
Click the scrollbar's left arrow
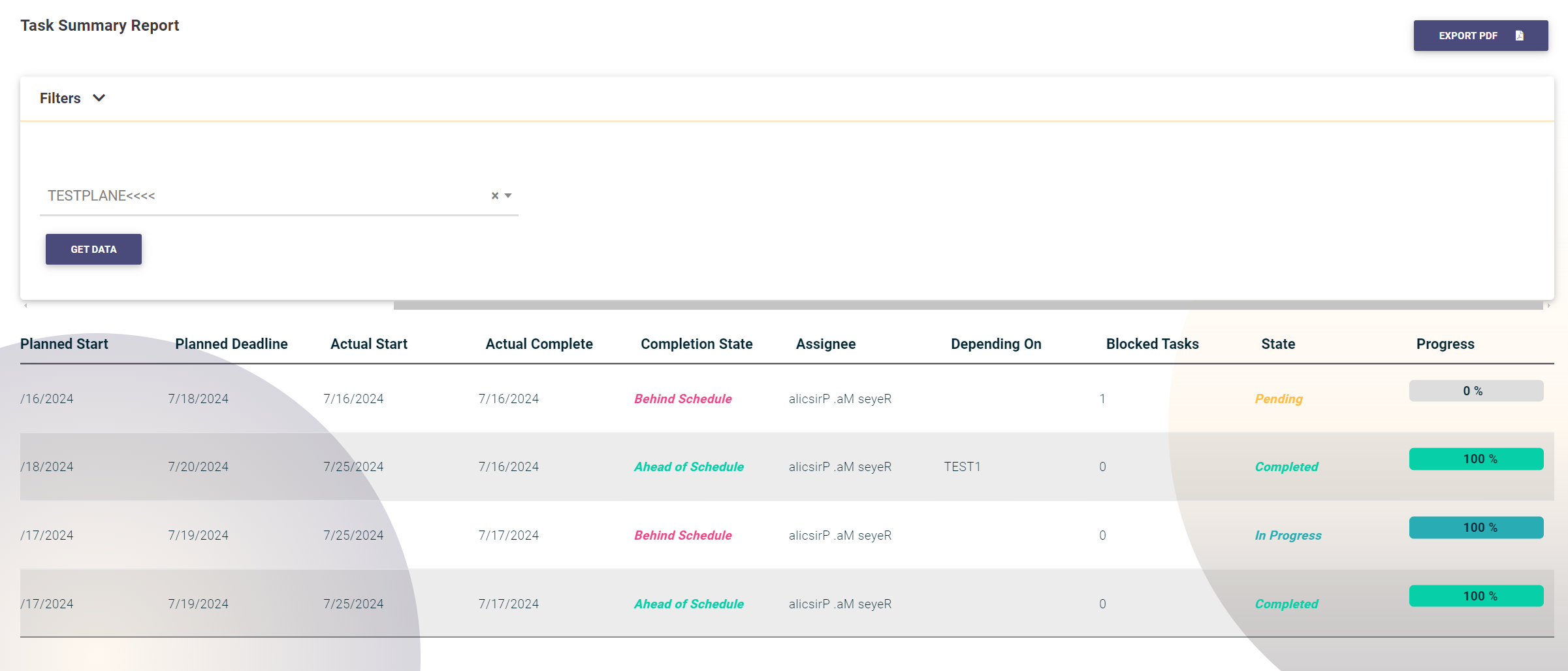click(x=25, y=305)
